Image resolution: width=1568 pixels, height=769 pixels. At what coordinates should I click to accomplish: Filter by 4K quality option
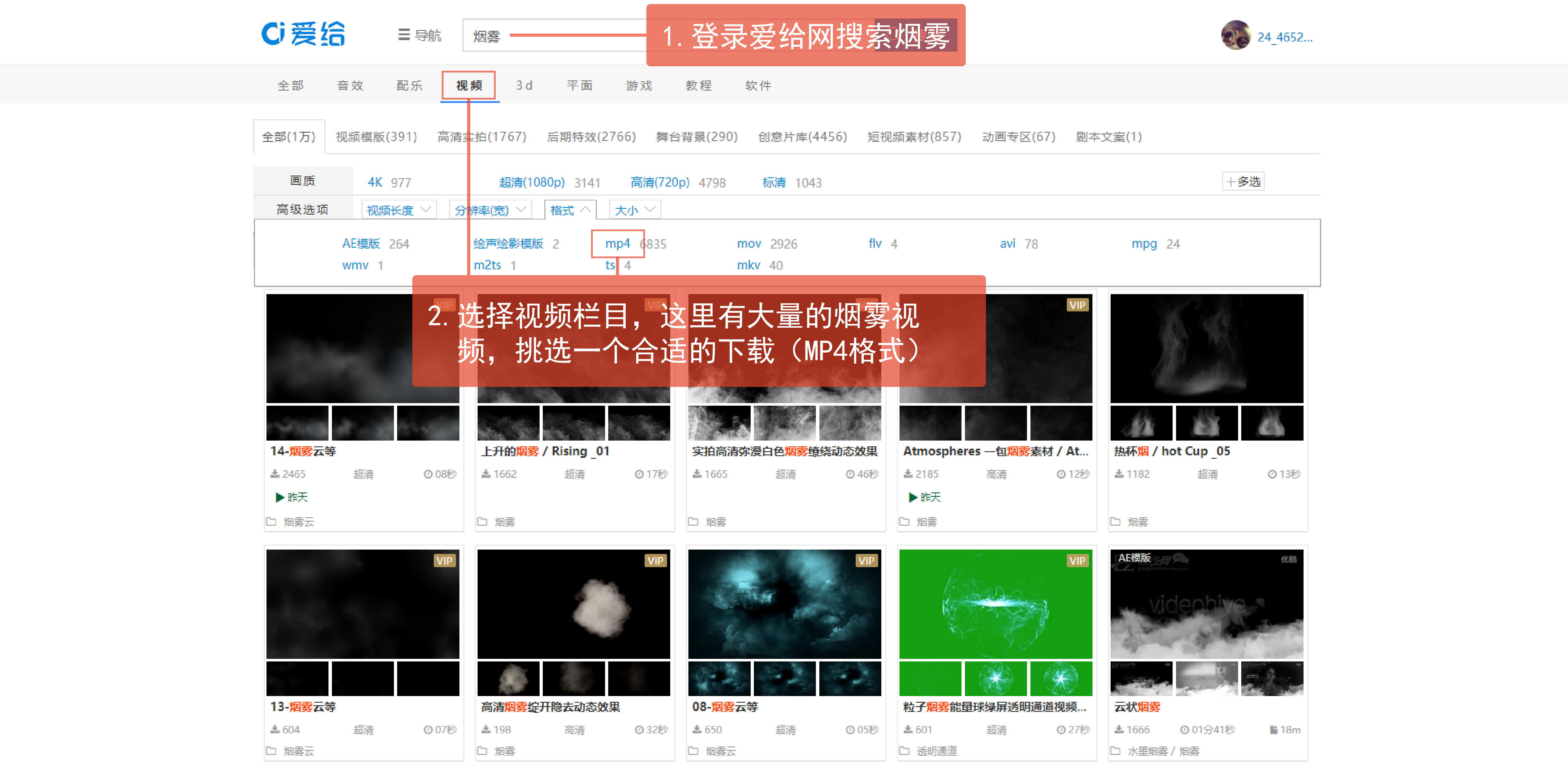tap(375, 183)
